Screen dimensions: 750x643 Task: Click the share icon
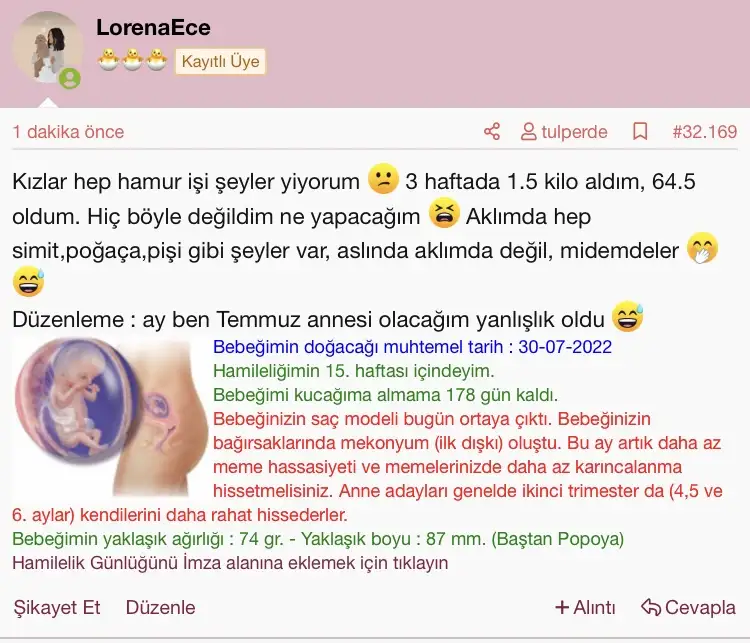pyautogui.click(x=492, y=131)
